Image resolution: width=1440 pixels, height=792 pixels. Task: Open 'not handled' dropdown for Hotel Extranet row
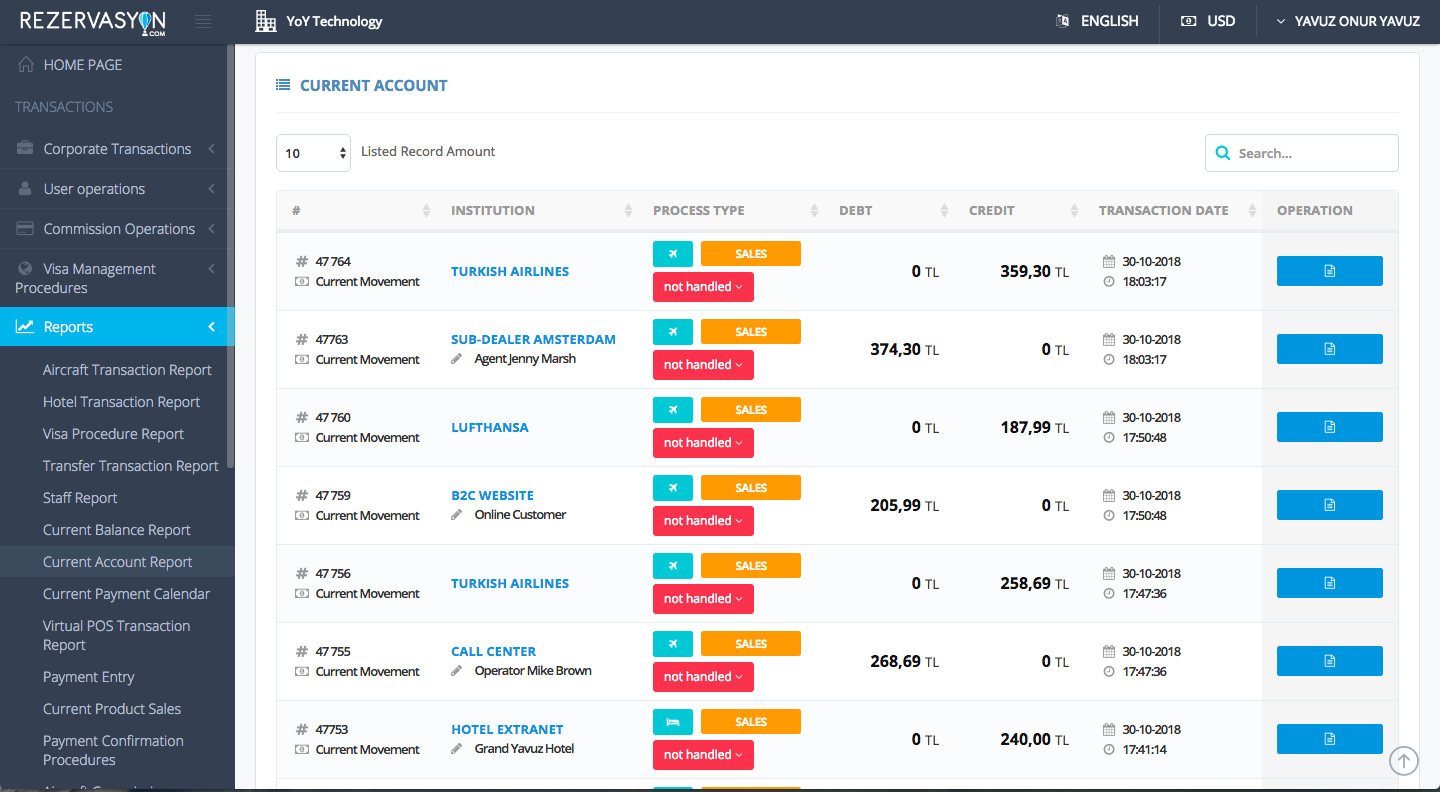click(703, 755)
